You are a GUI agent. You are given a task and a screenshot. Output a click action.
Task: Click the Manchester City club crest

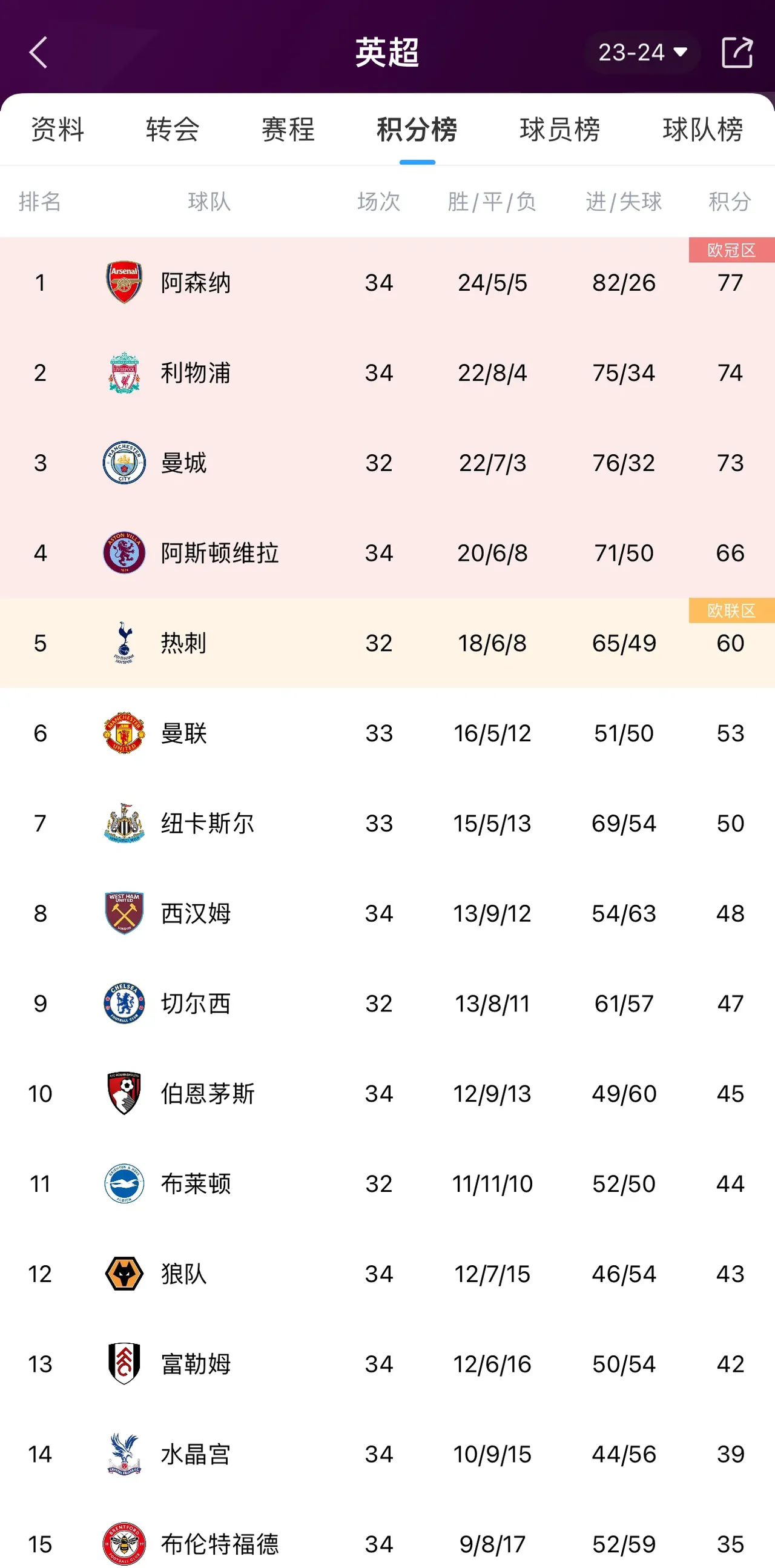click(x=123, y=463)
